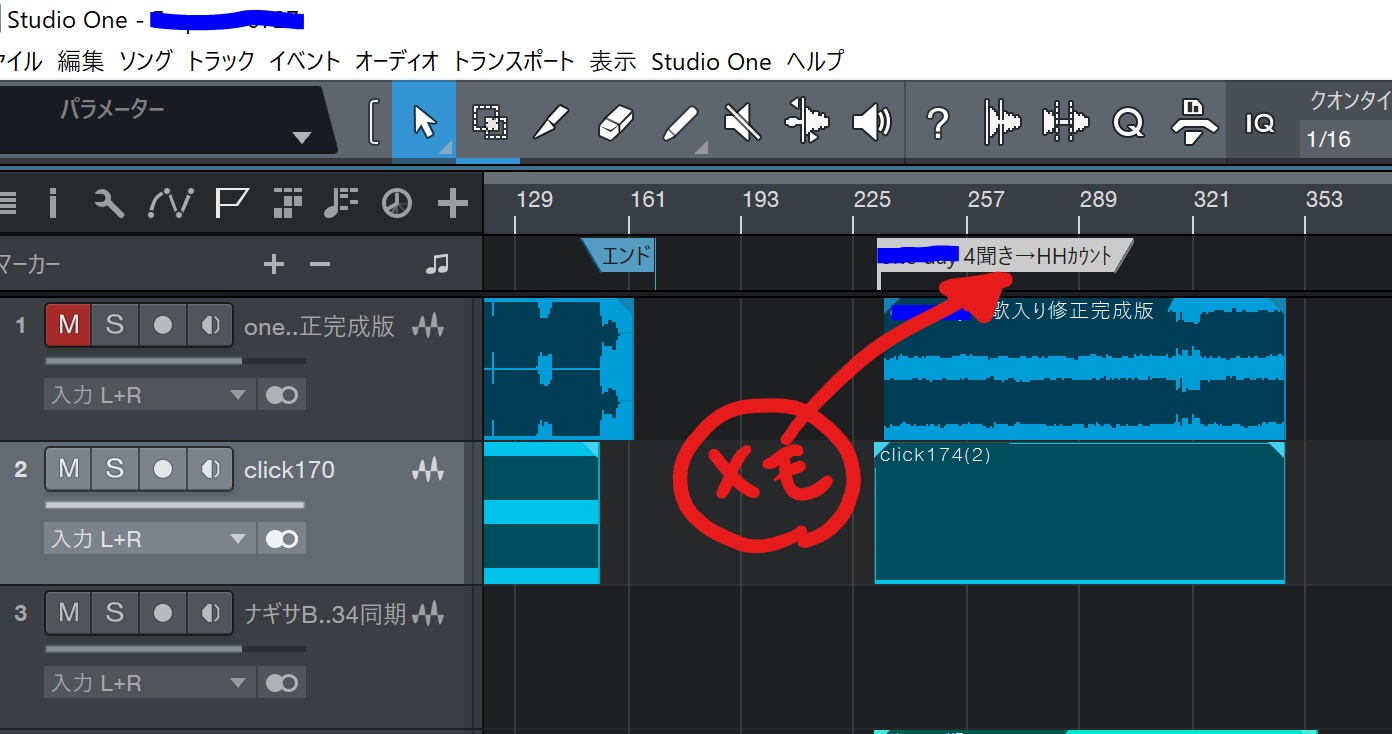1392x734 pixels.
Task: Unmute track 1 one..正完成版
Action: click(x=68, y=325)
